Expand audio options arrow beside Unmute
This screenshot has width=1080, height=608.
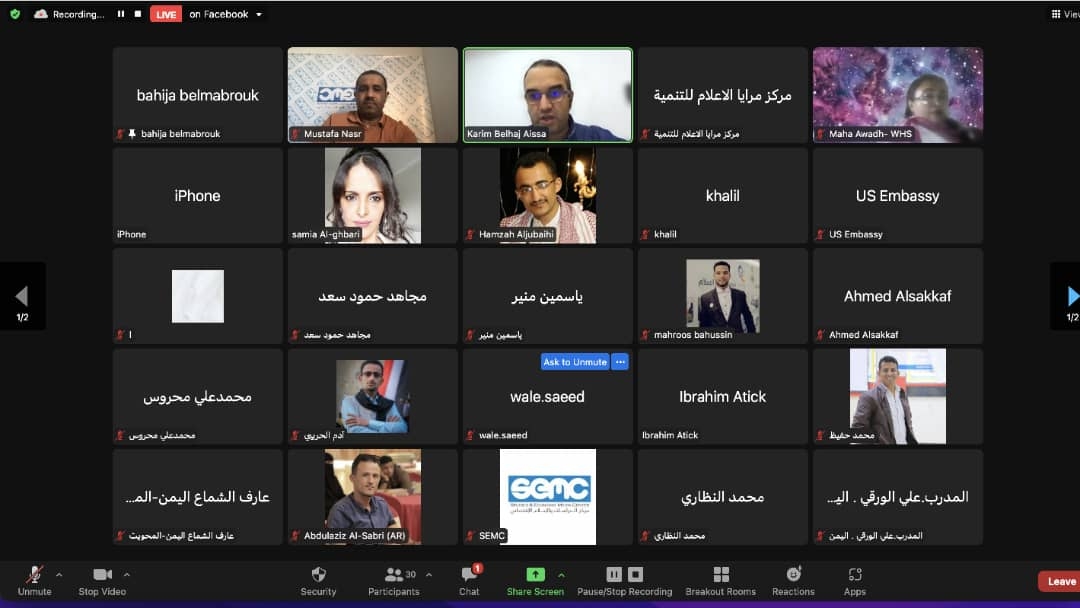point(59,575)
